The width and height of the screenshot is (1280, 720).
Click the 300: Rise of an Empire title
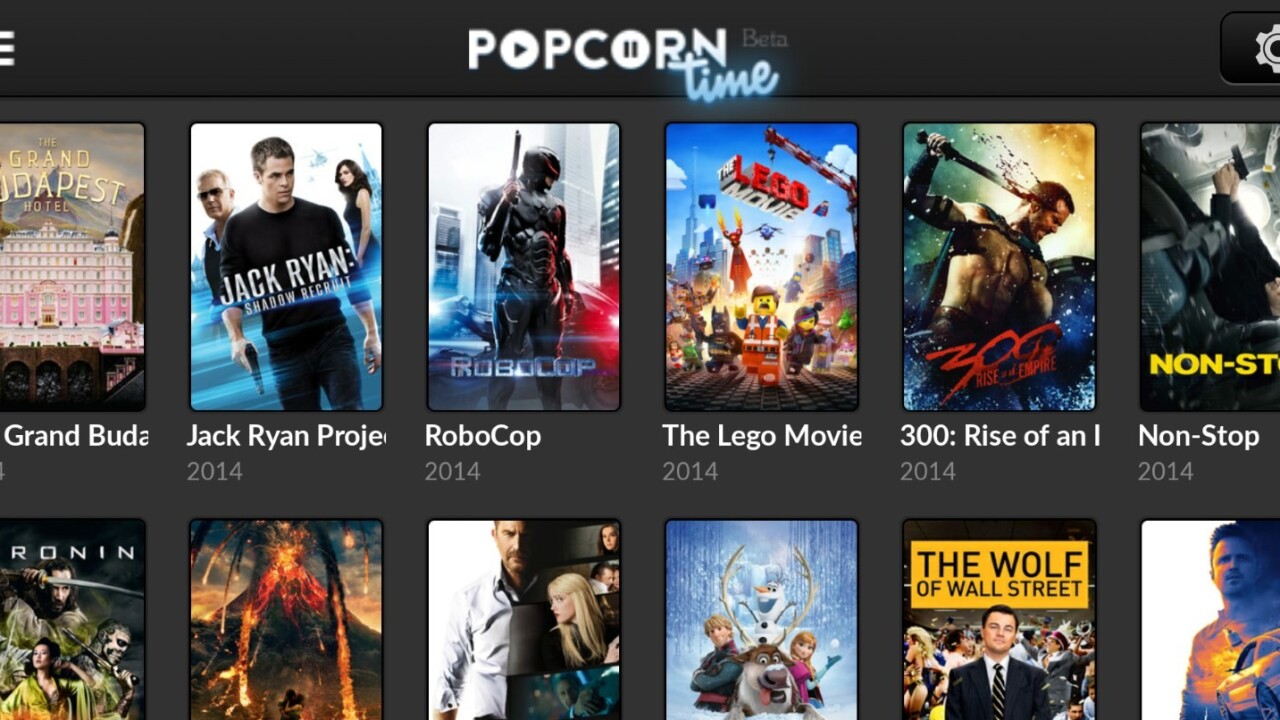tap(1000, 436)
